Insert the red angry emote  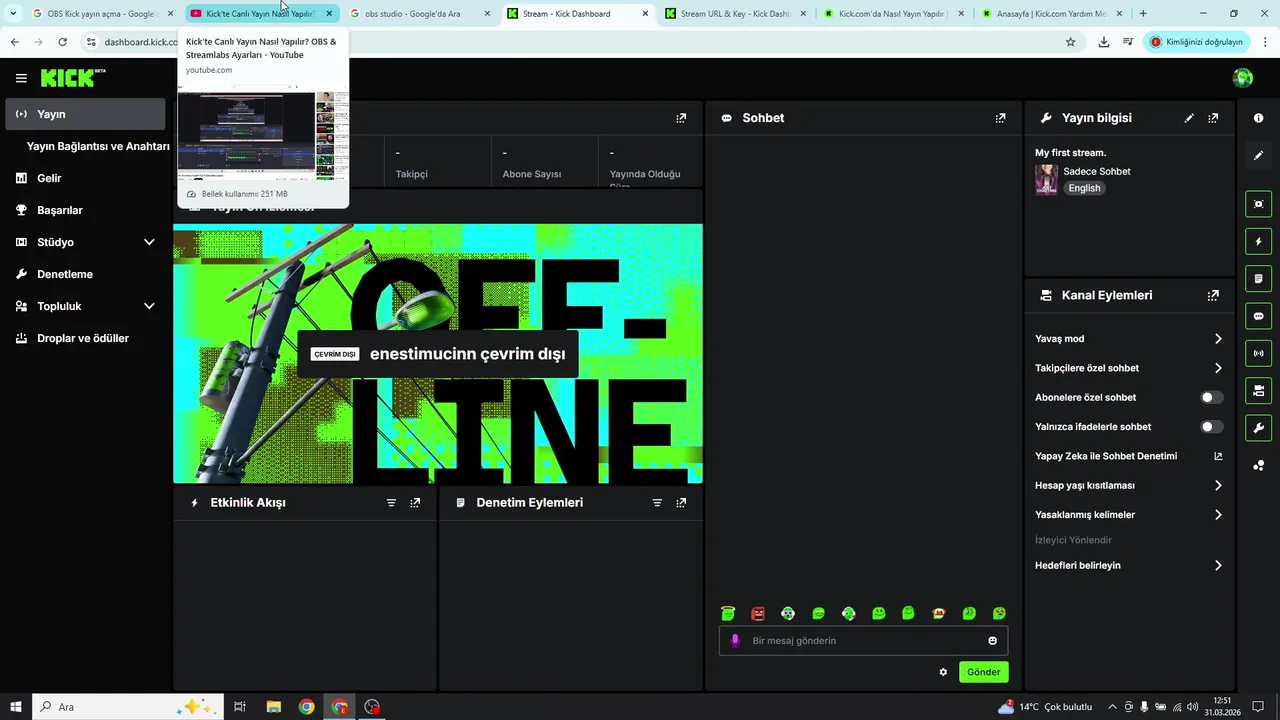pos(758,613)
